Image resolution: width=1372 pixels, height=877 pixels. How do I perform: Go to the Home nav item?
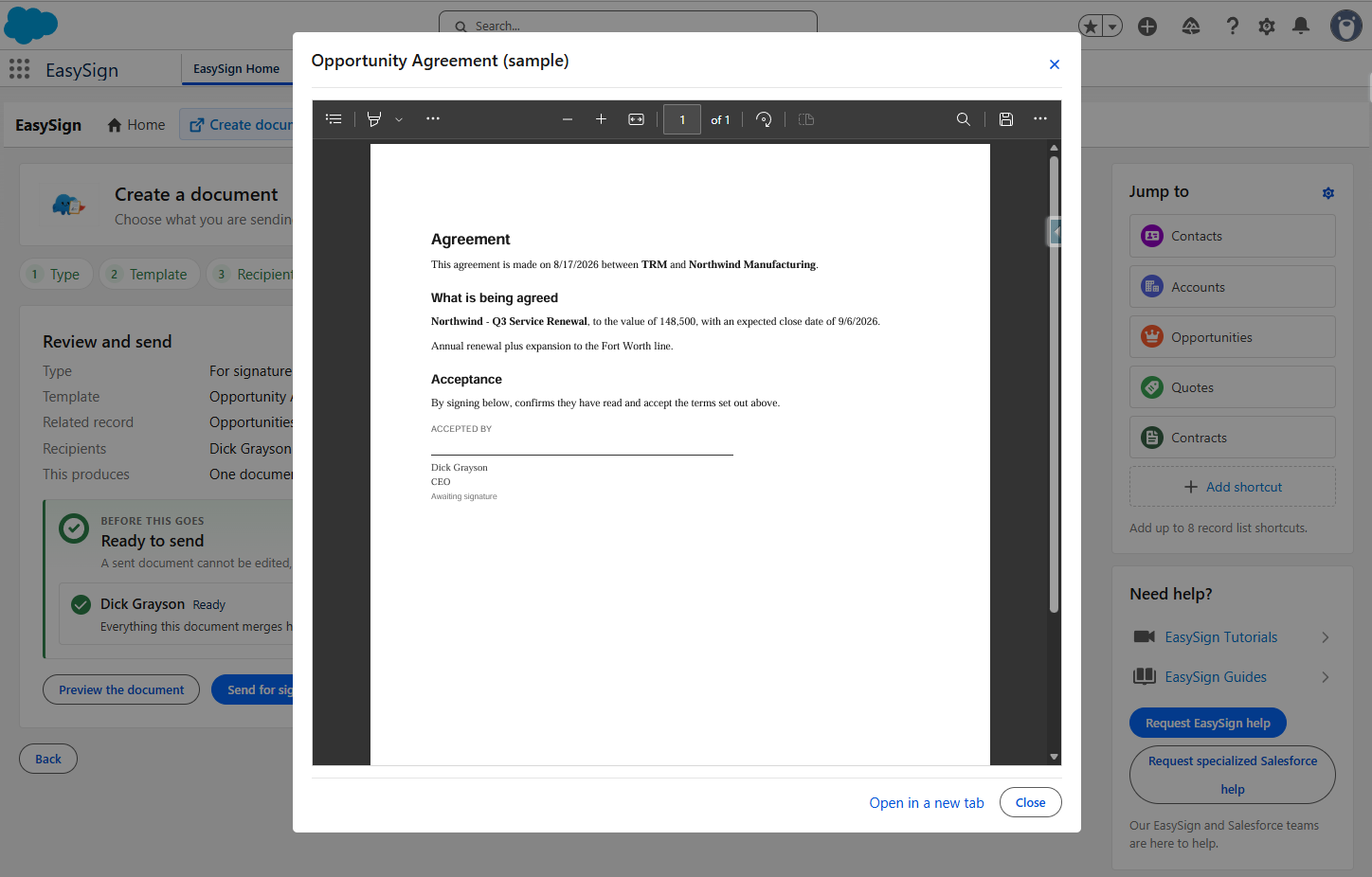click(x=136, y=125)
